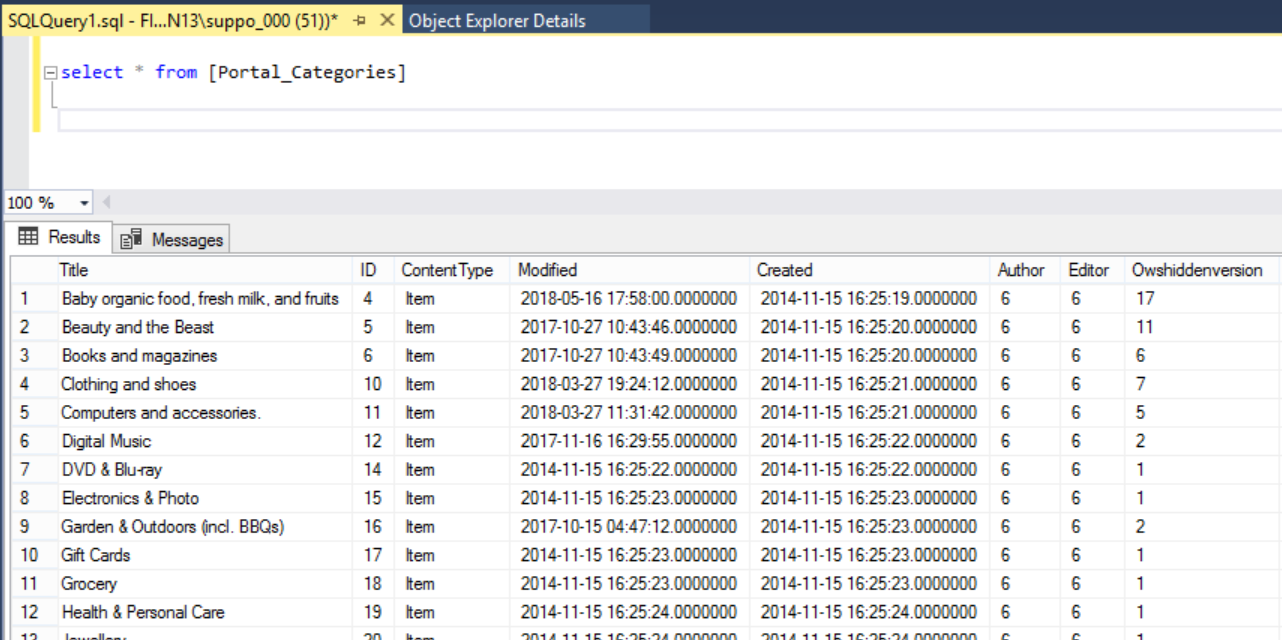Click the Owshiddenversion column header
1282x640 pixels.
[1203, 270]
